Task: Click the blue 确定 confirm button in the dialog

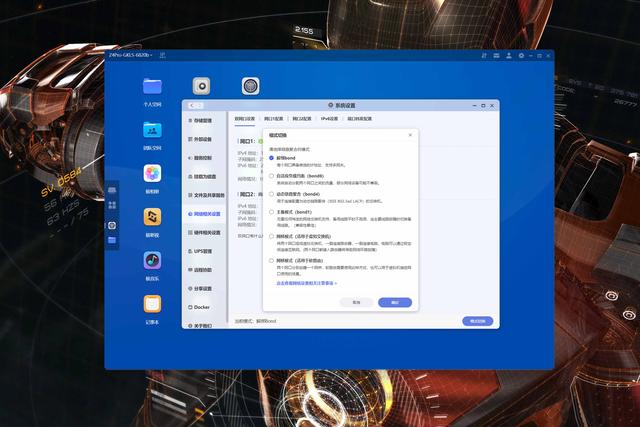Action: [395, 302]
